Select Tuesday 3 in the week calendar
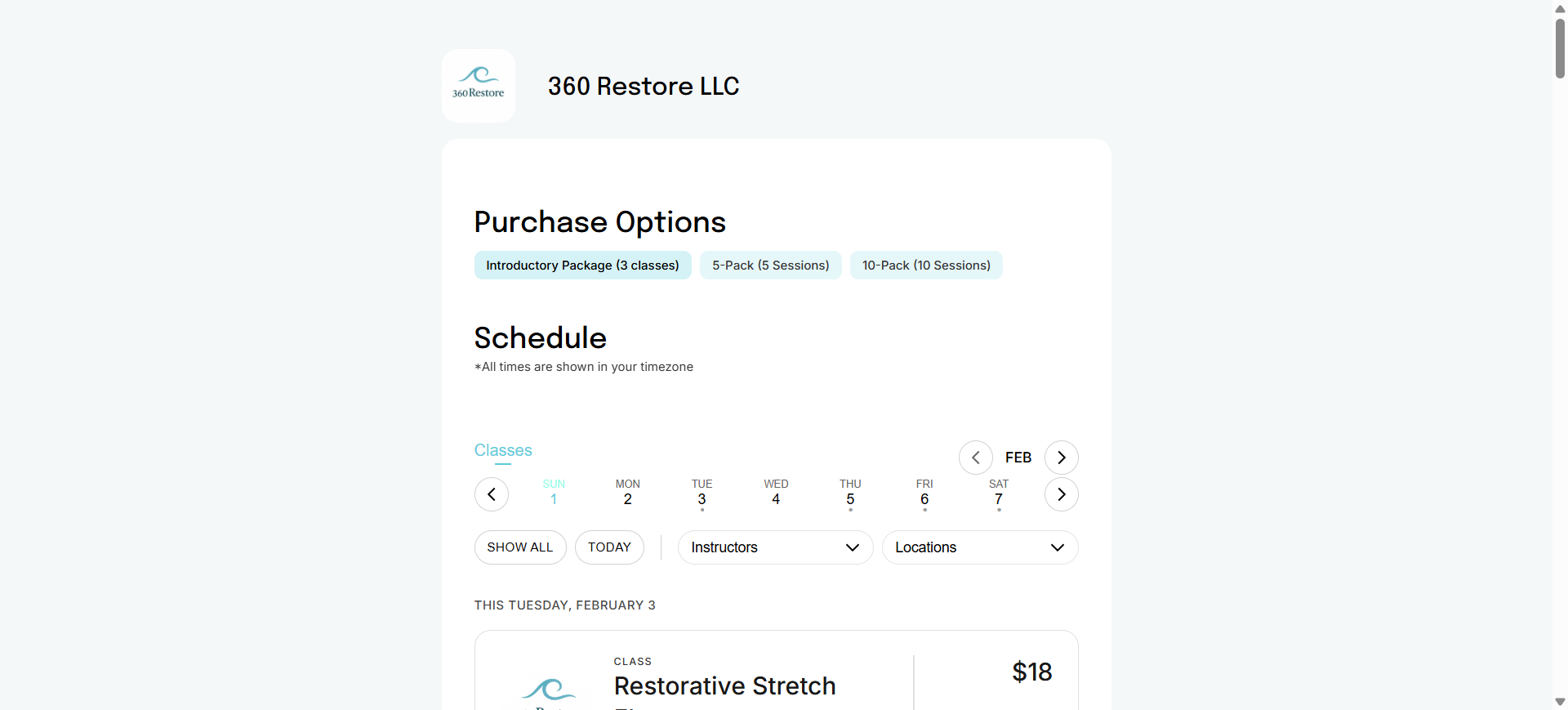This screenshot has height=710, width=1568. pos(702,493)
